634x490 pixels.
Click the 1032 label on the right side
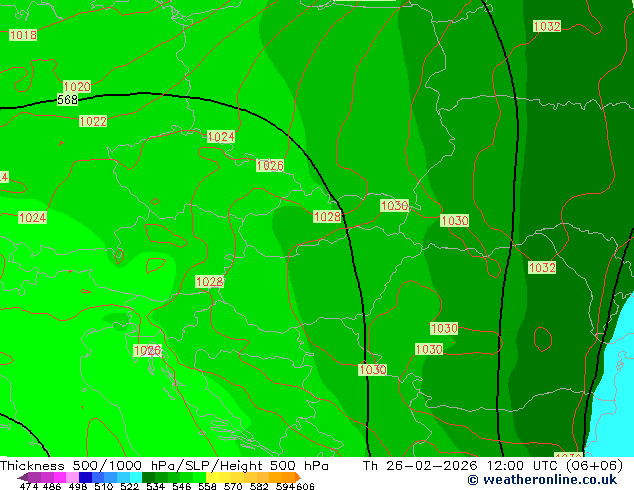point(542,268)
